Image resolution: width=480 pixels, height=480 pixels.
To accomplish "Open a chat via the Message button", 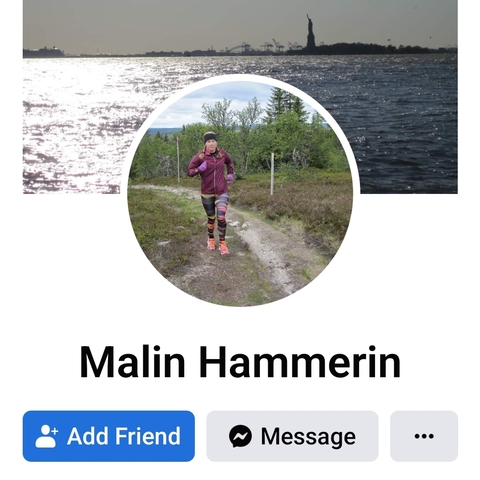I will (292, 436).
